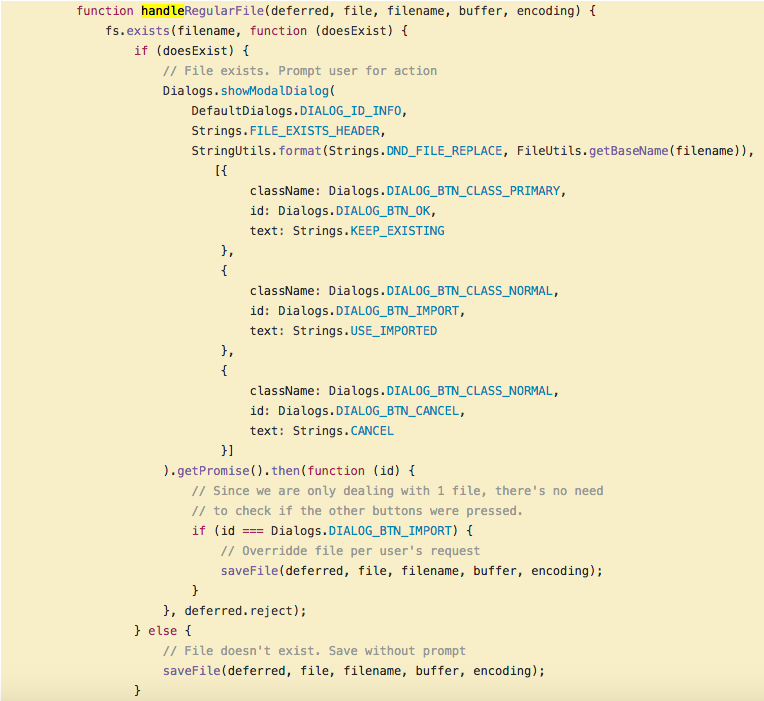
Task: Click the 'DIALOG_ID_INFO' constant
Action: click(350, 111)
